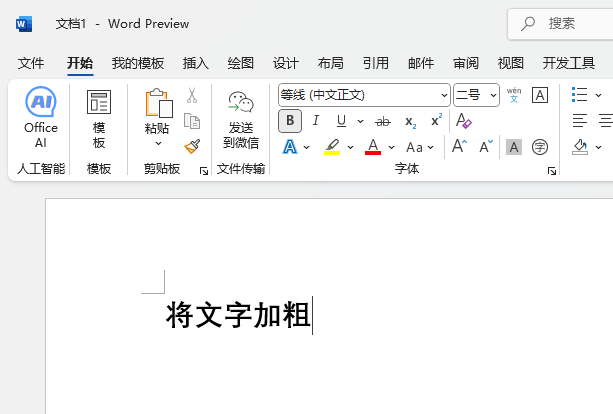
Task: Expand font color dropdown arrow
Action: click(391, 147)
